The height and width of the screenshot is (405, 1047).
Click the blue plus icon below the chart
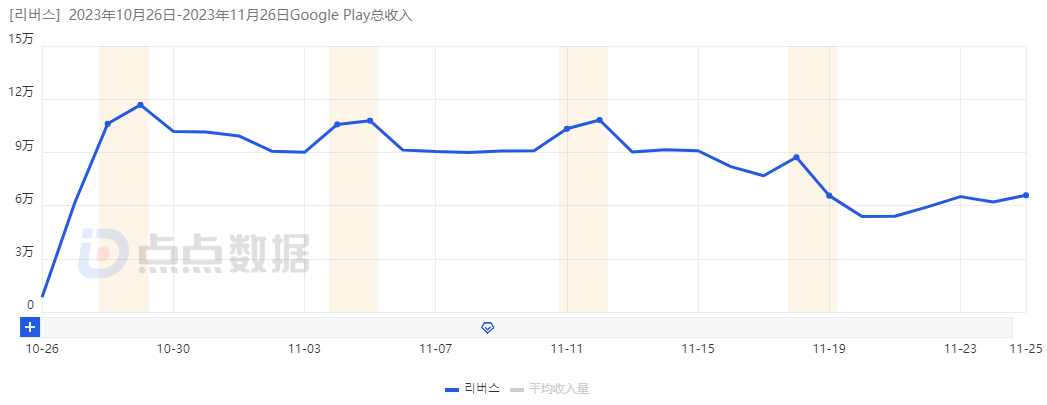[x=30, y=327]
